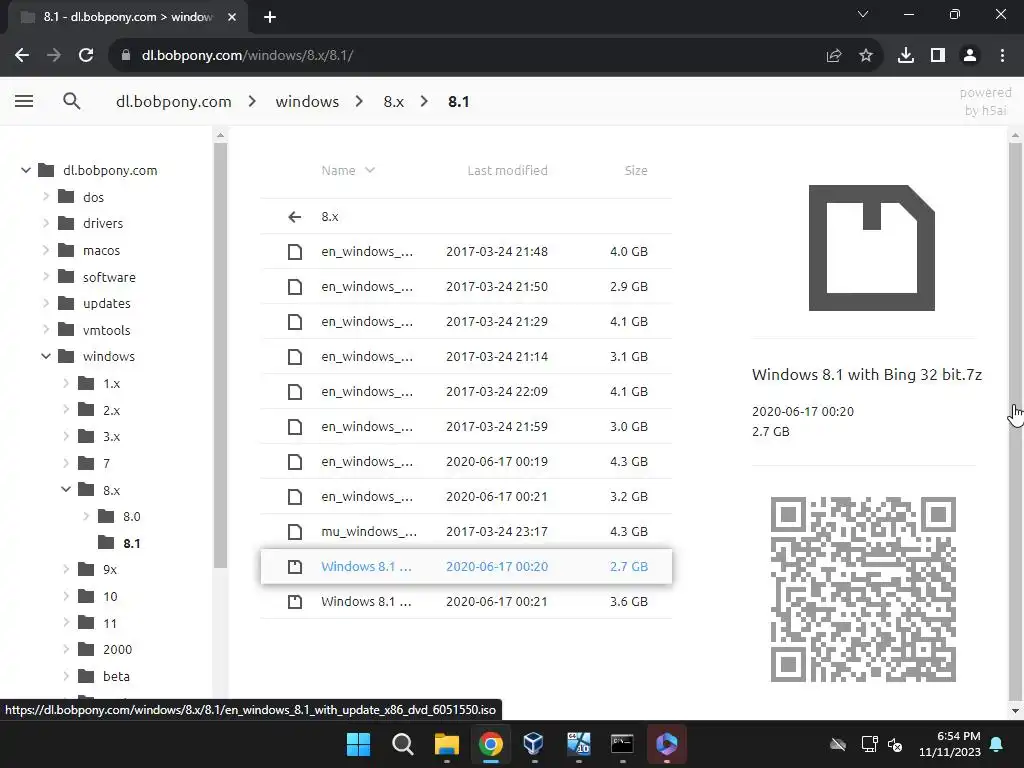The image size is (1024, 768).
Task: Open the hamburger sidebar menu icon
Action: (24, 101)
